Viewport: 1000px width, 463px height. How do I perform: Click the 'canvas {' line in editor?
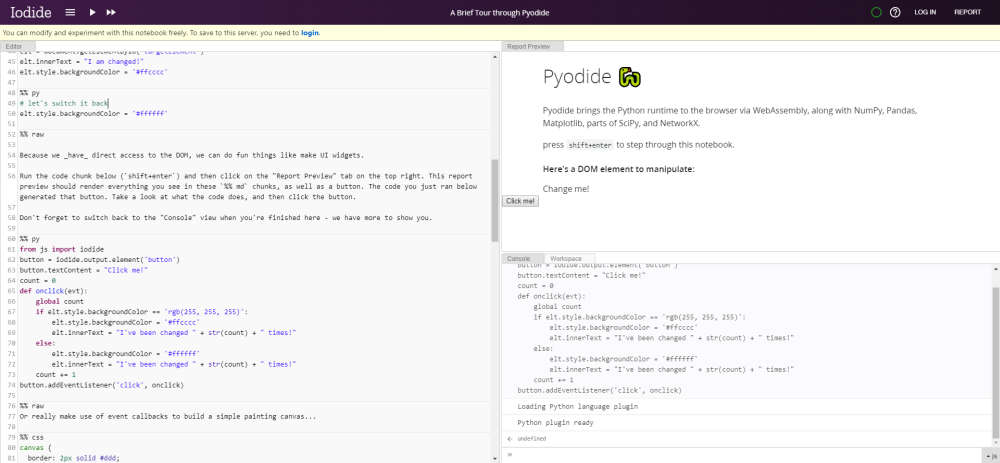[x=34, y=447]
